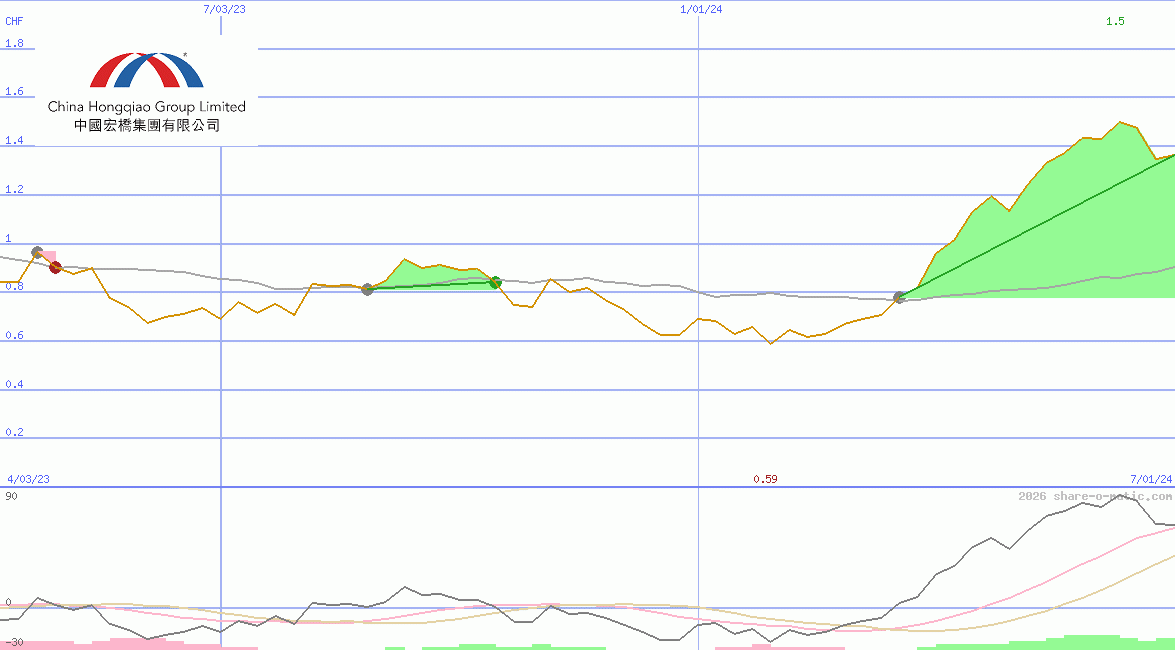Click the 7/01/24 end date label

(1150, 479)
